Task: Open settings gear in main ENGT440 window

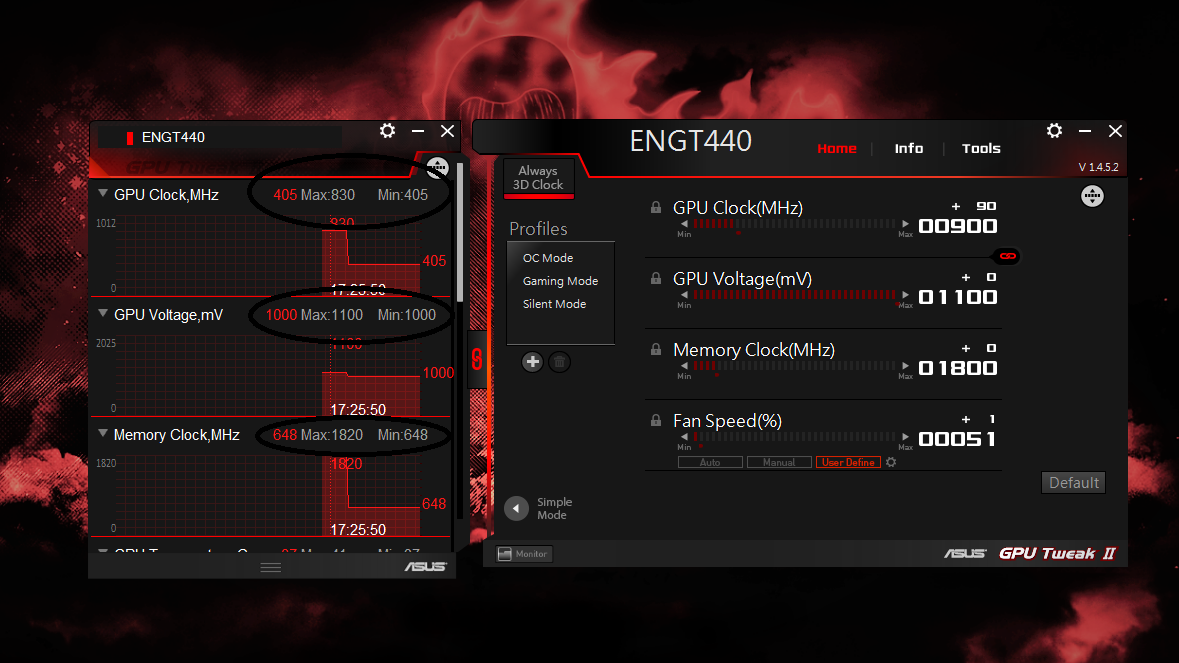Action: 1054,131
